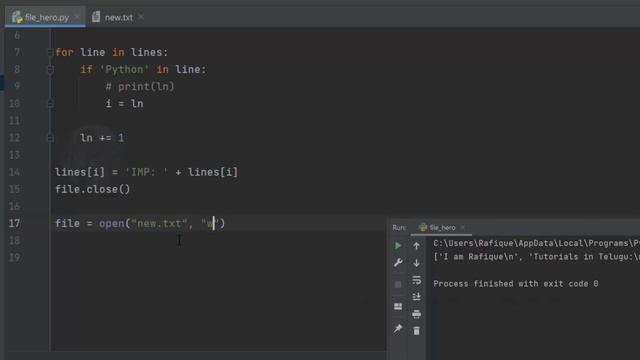Click the 'ln += 1' statement on line 12
The image size is (640, 360).
click(102, 138)
